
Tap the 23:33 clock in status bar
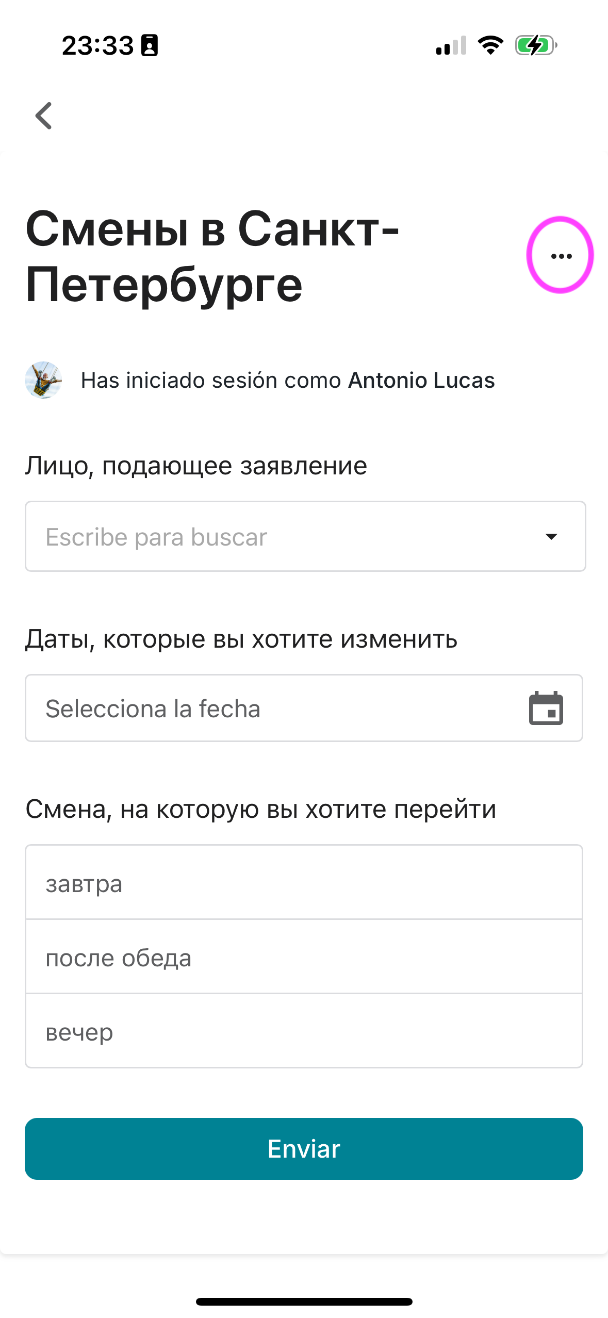coord(98,46)
